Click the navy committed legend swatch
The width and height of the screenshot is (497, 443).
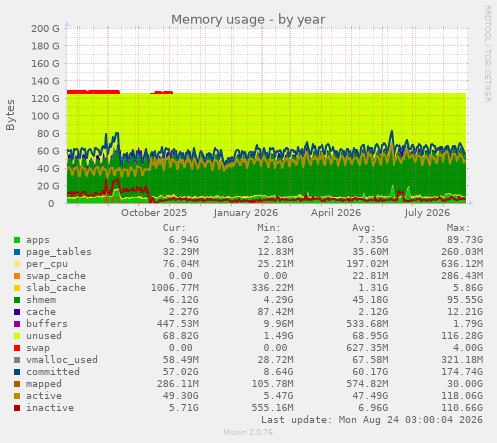(17, 372)
